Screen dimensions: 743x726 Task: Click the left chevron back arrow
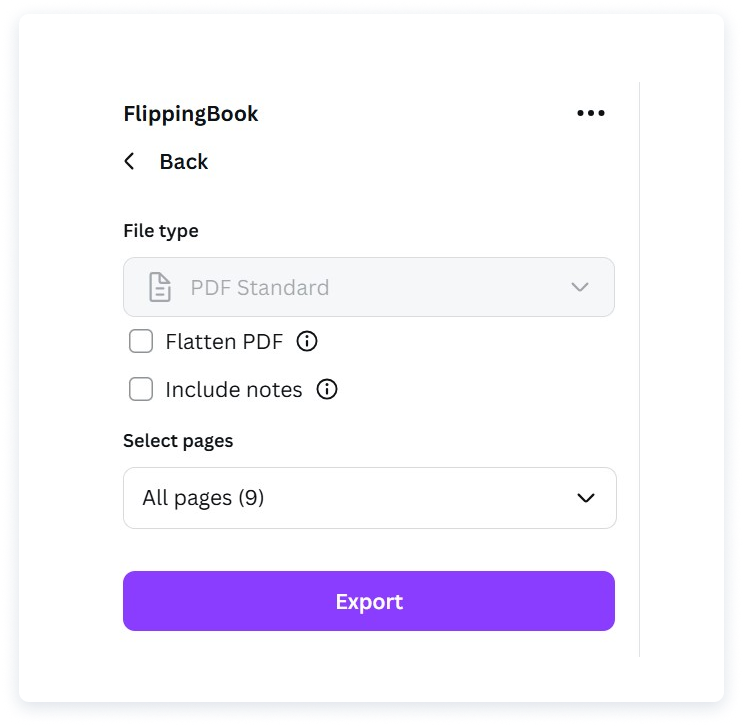[129, 162]
